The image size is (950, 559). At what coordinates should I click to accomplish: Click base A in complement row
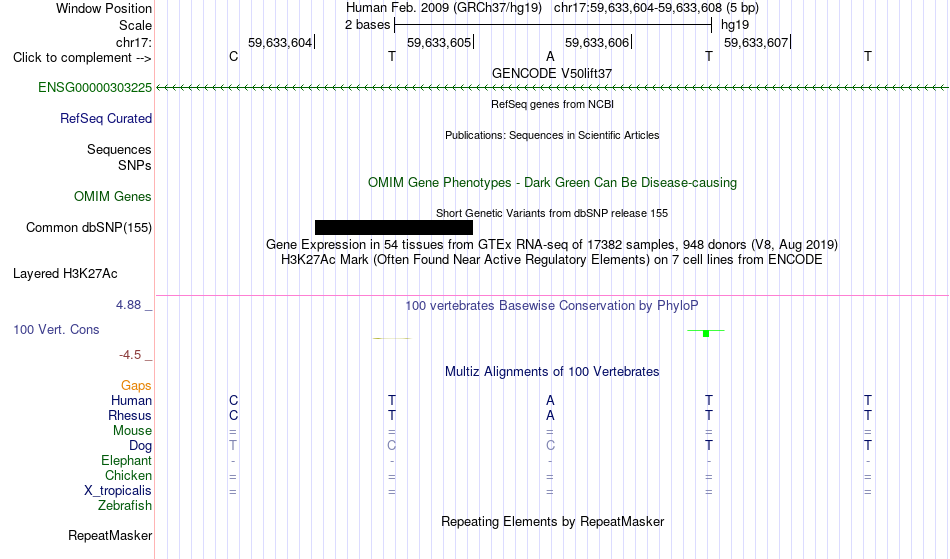(550, 56)
